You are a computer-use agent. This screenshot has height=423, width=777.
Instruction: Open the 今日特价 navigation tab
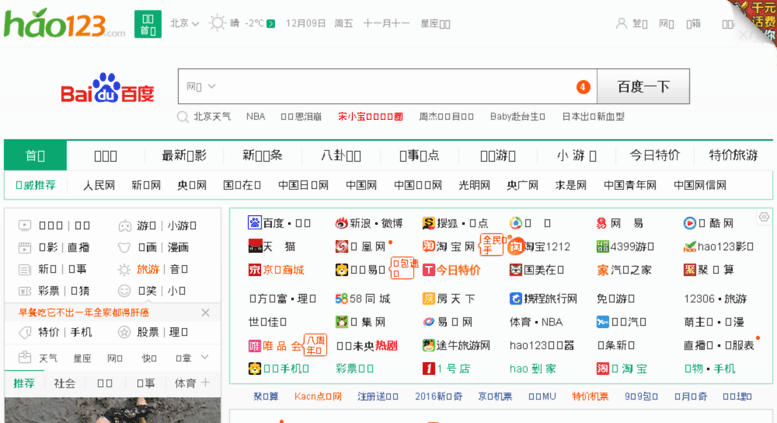[x=655, y=156]
